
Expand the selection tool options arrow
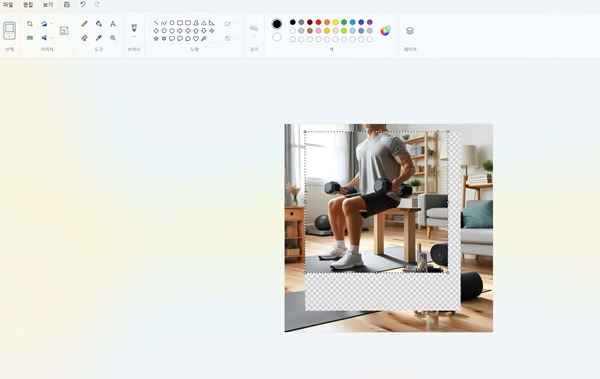10,37
